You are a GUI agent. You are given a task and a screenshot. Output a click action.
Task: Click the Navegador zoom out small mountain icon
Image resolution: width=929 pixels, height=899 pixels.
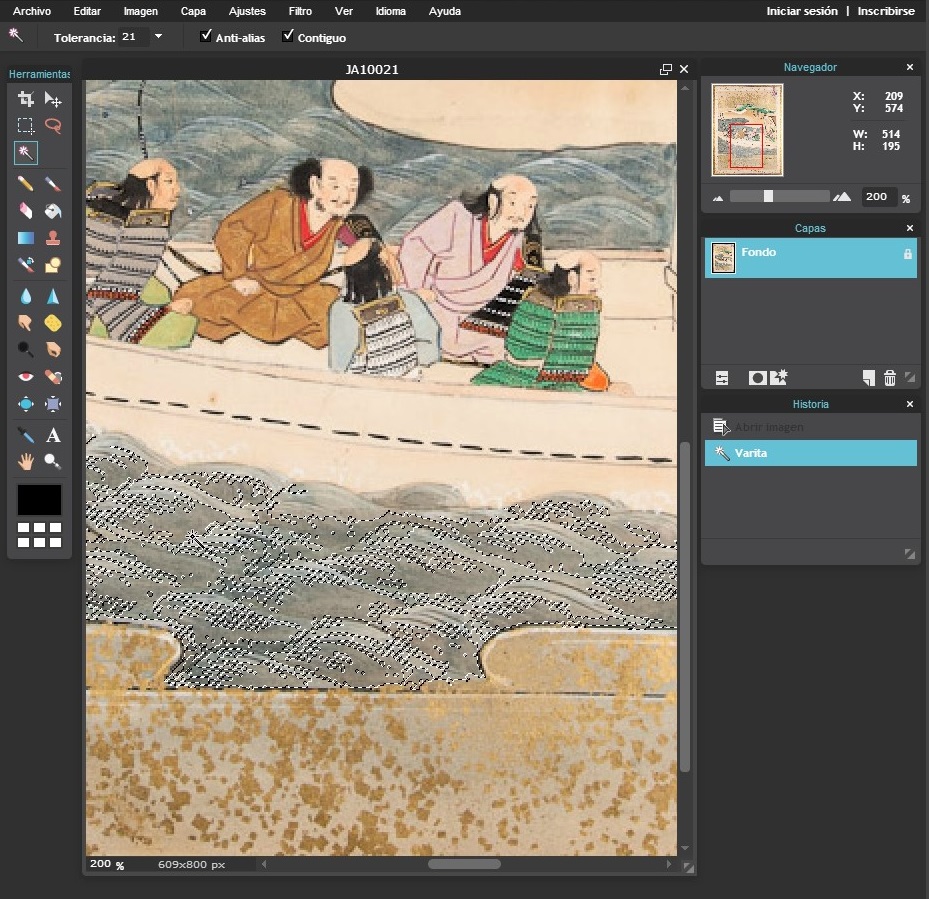(718, 198)
